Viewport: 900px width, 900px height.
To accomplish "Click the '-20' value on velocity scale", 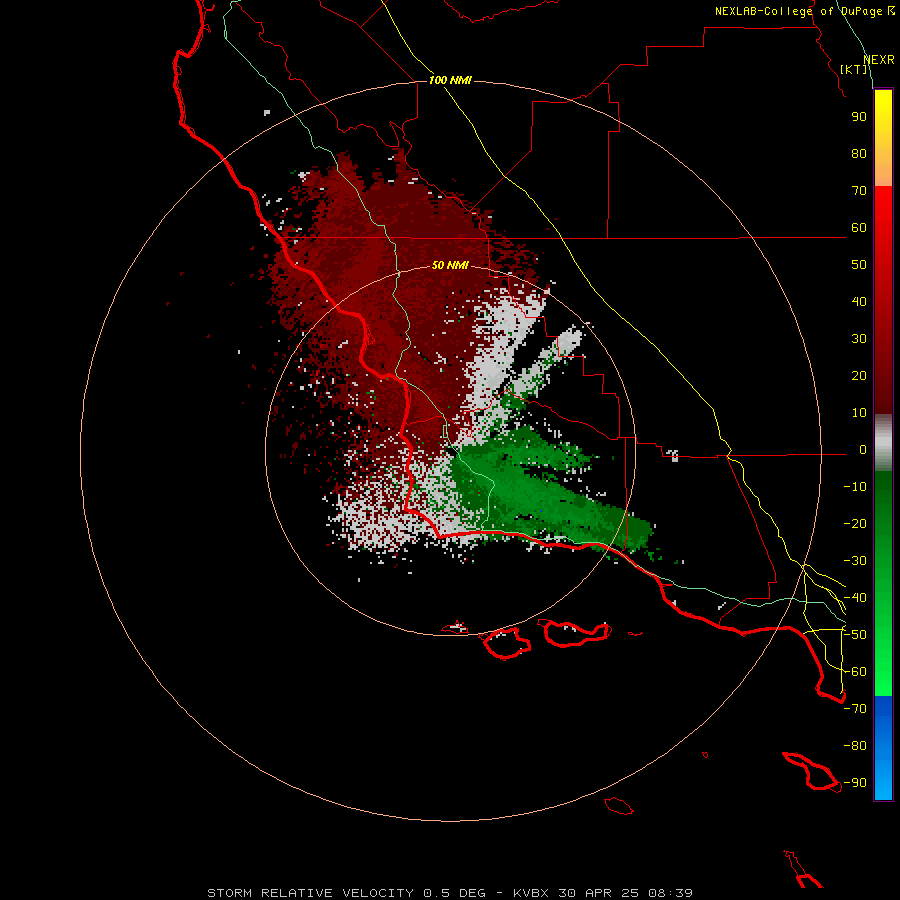I will (855, 524).
